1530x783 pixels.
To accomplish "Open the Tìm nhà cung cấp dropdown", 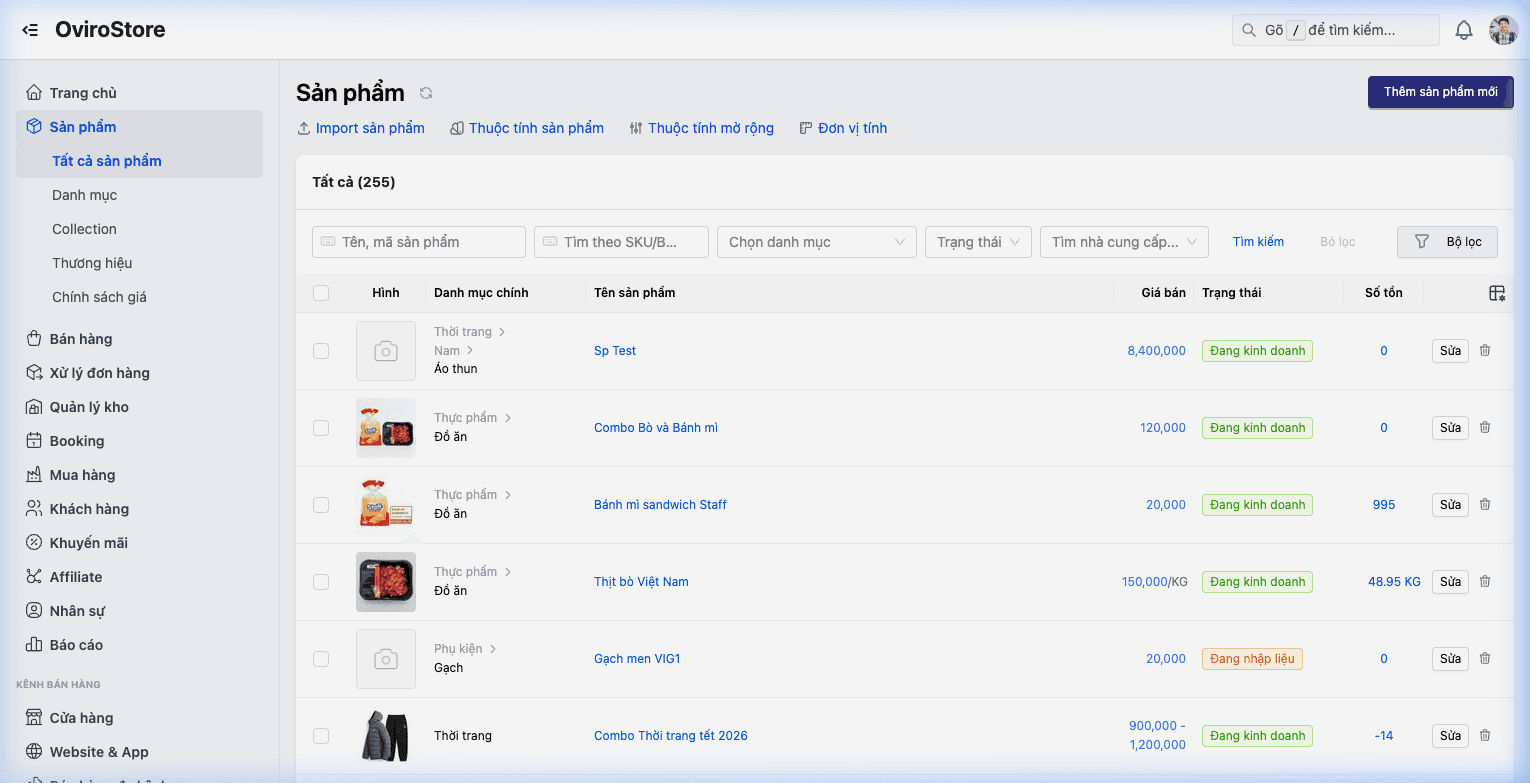I will [x=1123, y=241].
